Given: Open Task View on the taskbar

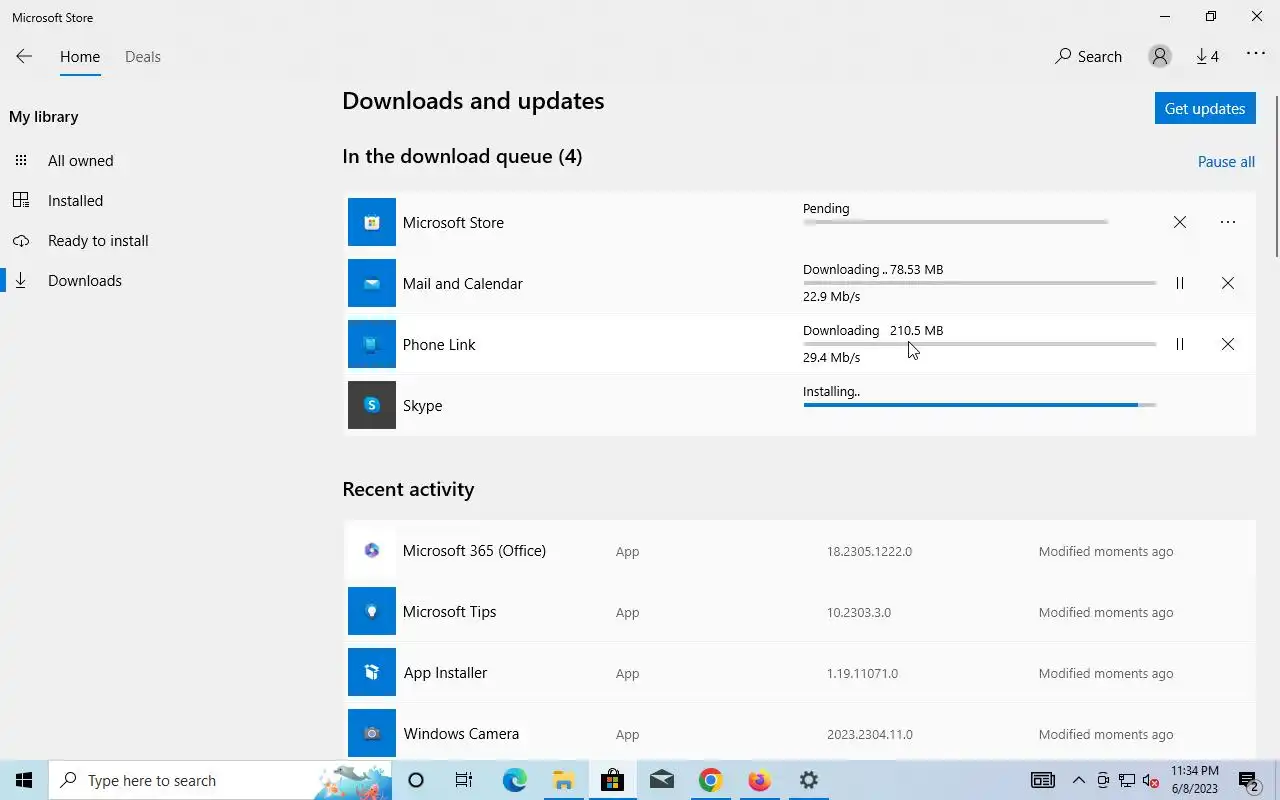Looking at the screenshot, I should click(464, 780).
